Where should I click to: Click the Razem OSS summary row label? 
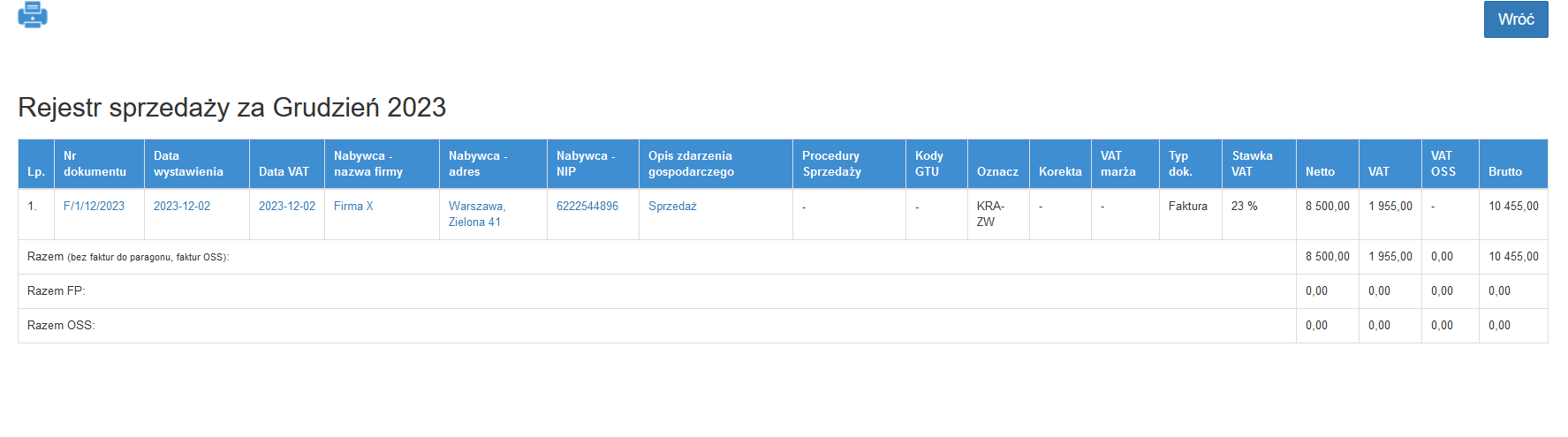point(61,325)
